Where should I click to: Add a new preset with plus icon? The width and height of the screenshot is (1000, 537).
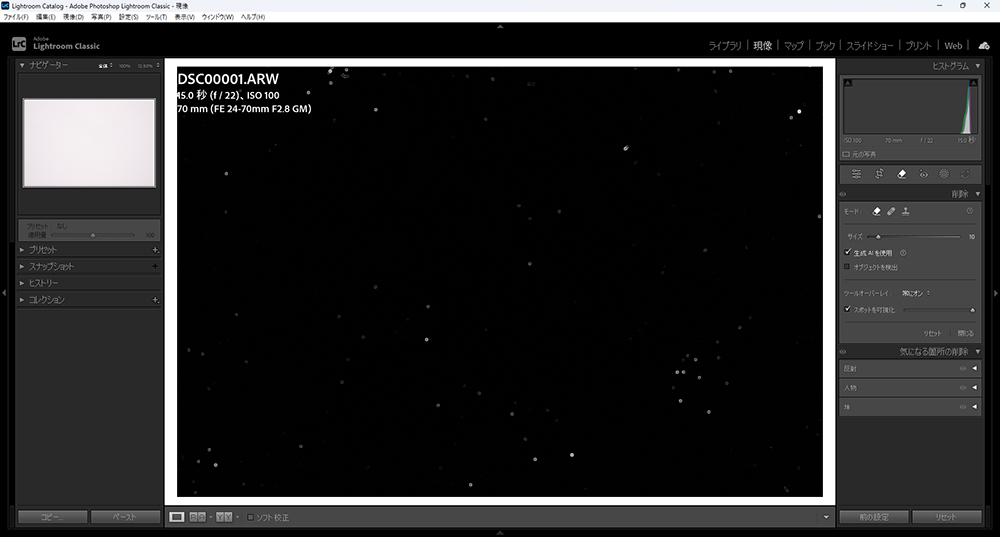[155, 249]
